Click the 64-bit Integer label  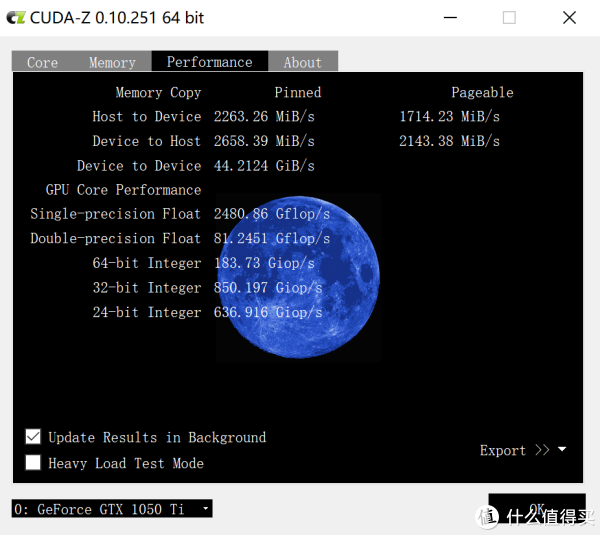(147, 263)
